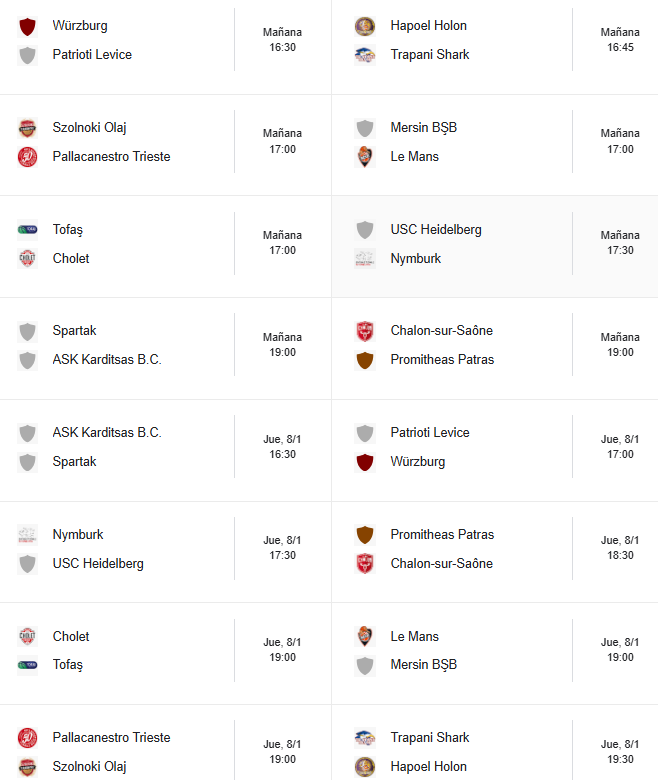Click Hapoel Holon logo in the 16:45 match
Image resolution: width=658 pixels, height=780 pixels.
pos(365,26)
